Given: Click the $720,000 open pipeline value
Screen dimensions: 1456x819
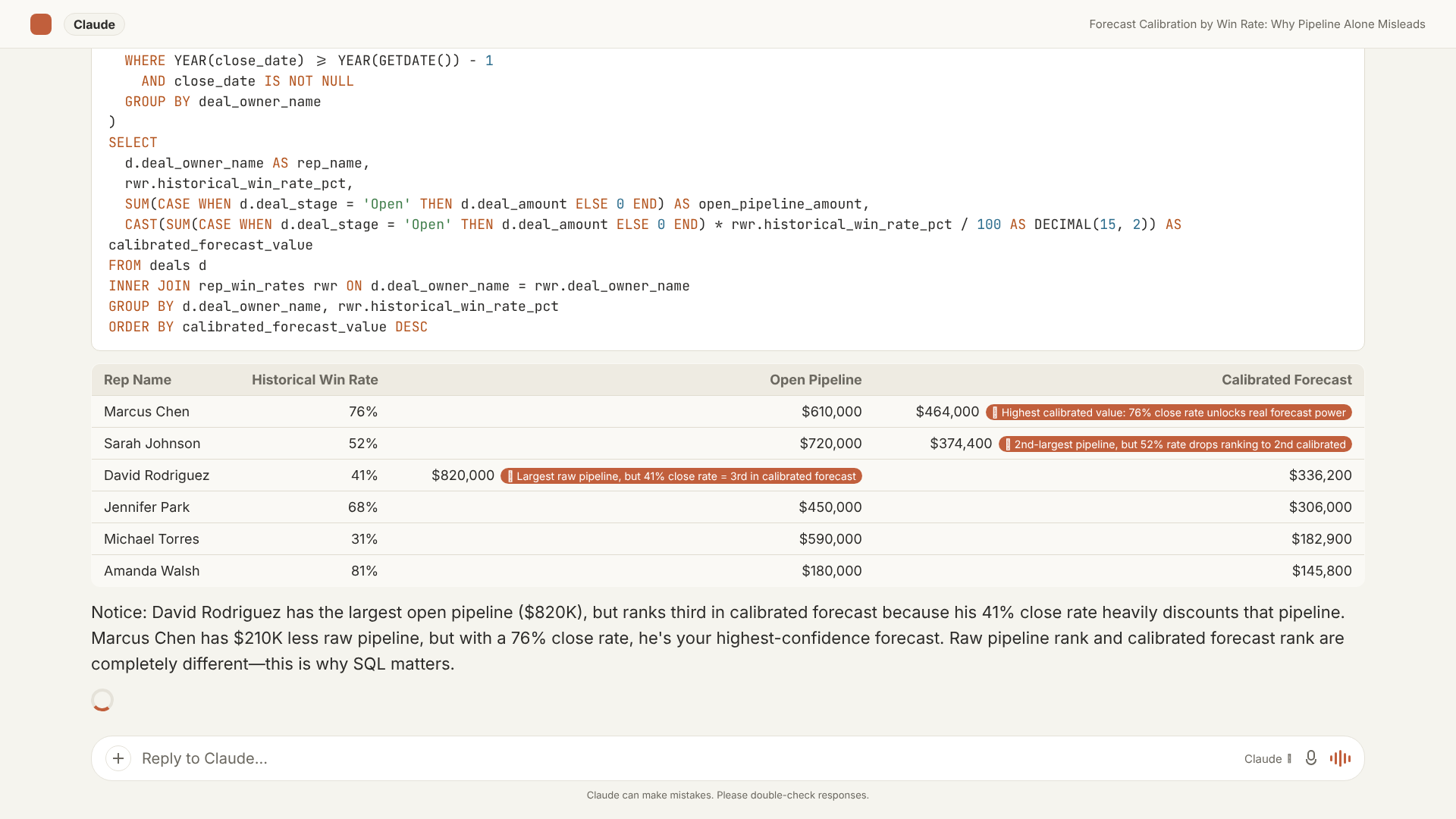Looking at the screenshot, I should (x=830, y=444).
